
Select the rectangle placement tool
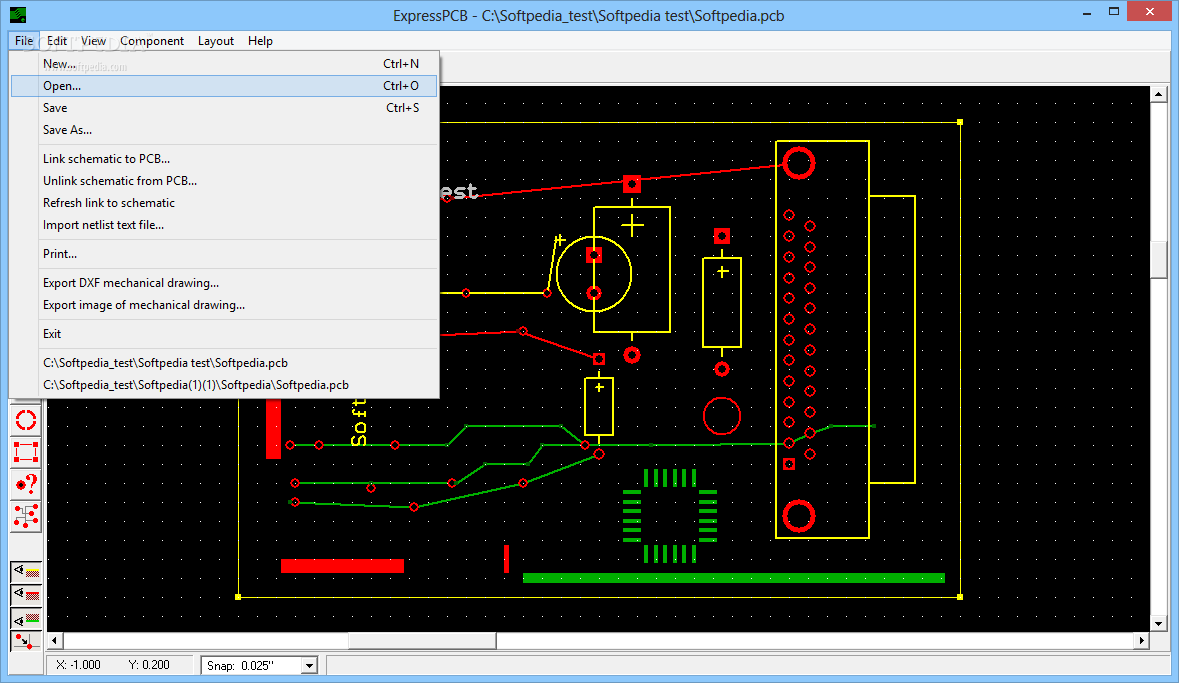[x=26, y=452]
